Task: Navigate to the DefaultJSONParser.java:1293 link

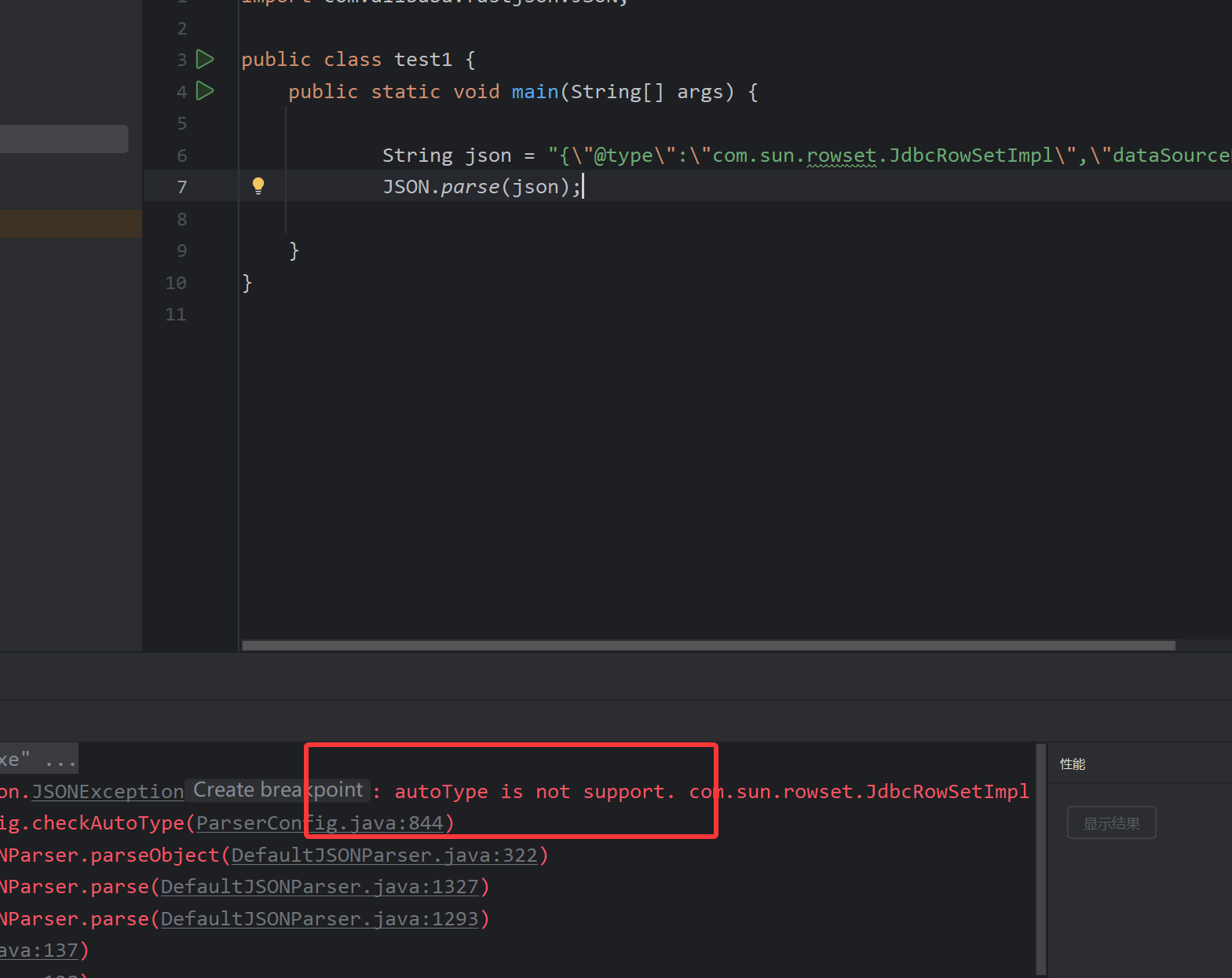Action: tap(320, 919)
